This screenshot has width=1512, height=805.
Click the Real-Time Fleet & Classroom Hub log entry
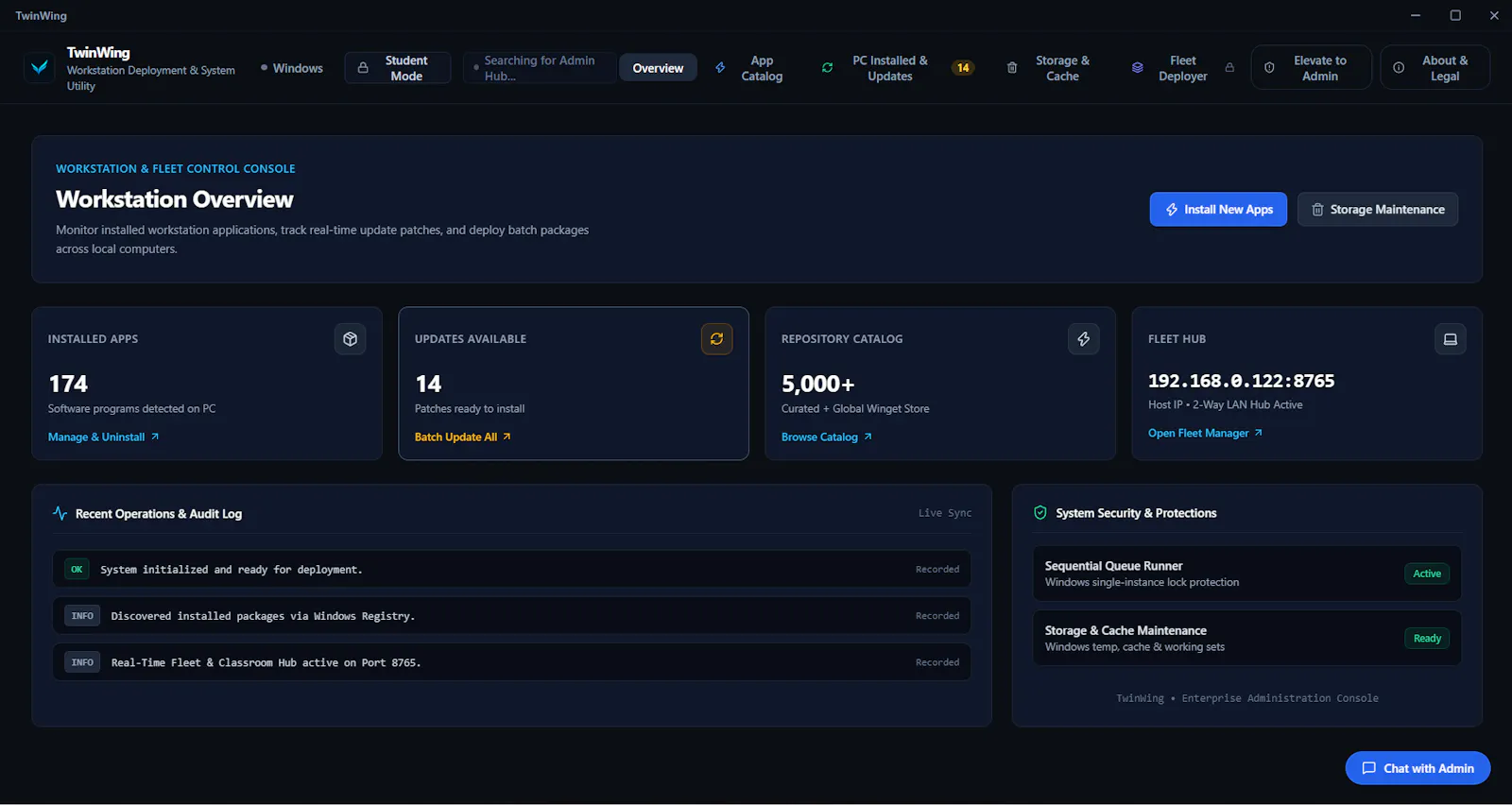coord(511,662)
